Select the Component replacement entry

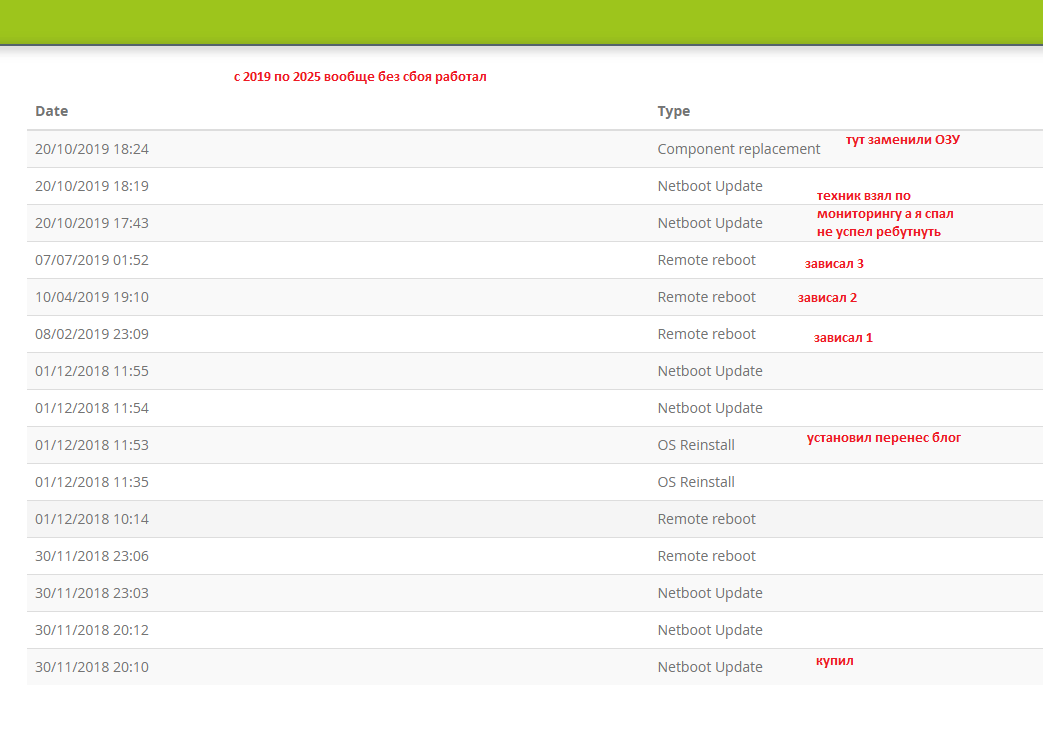tap(738, 149)
